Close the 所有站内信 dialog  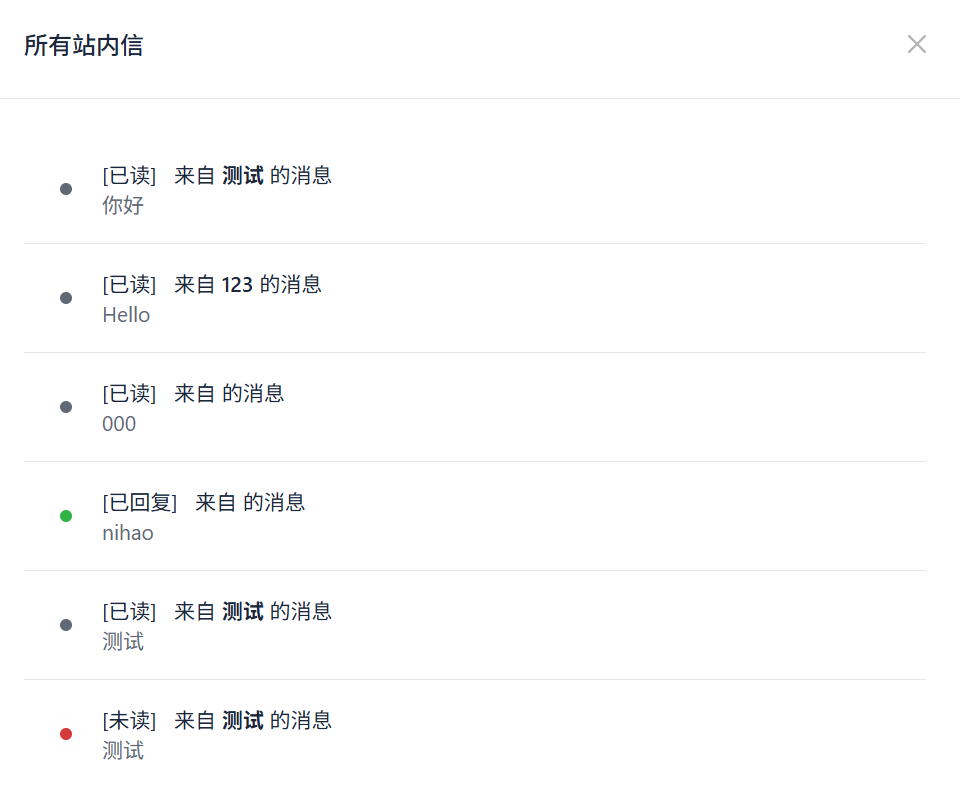tap(917, 44)
